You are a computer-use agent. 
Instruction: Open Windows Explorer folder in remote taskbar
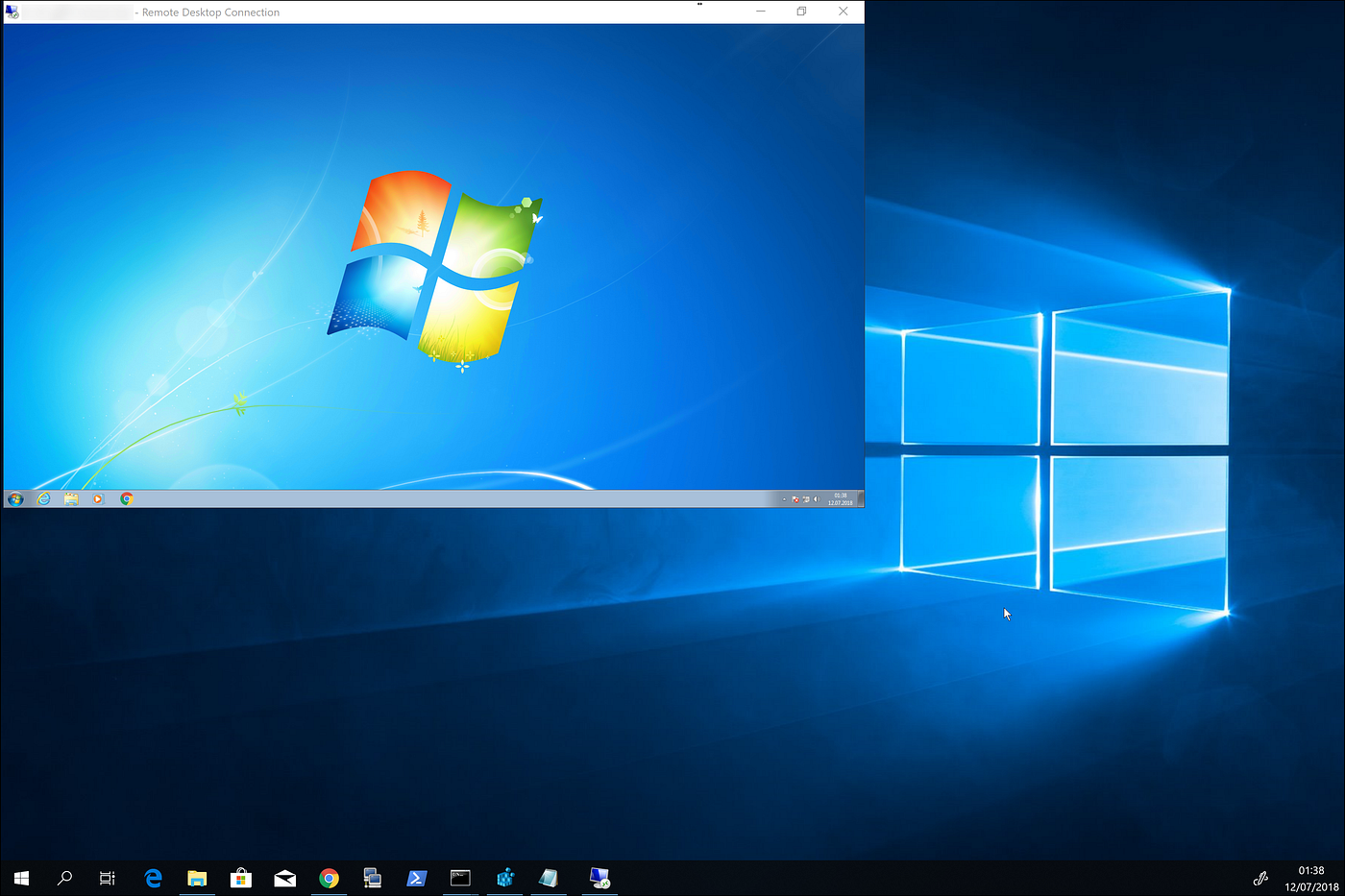pyautogui.click(x=71, y=498)
